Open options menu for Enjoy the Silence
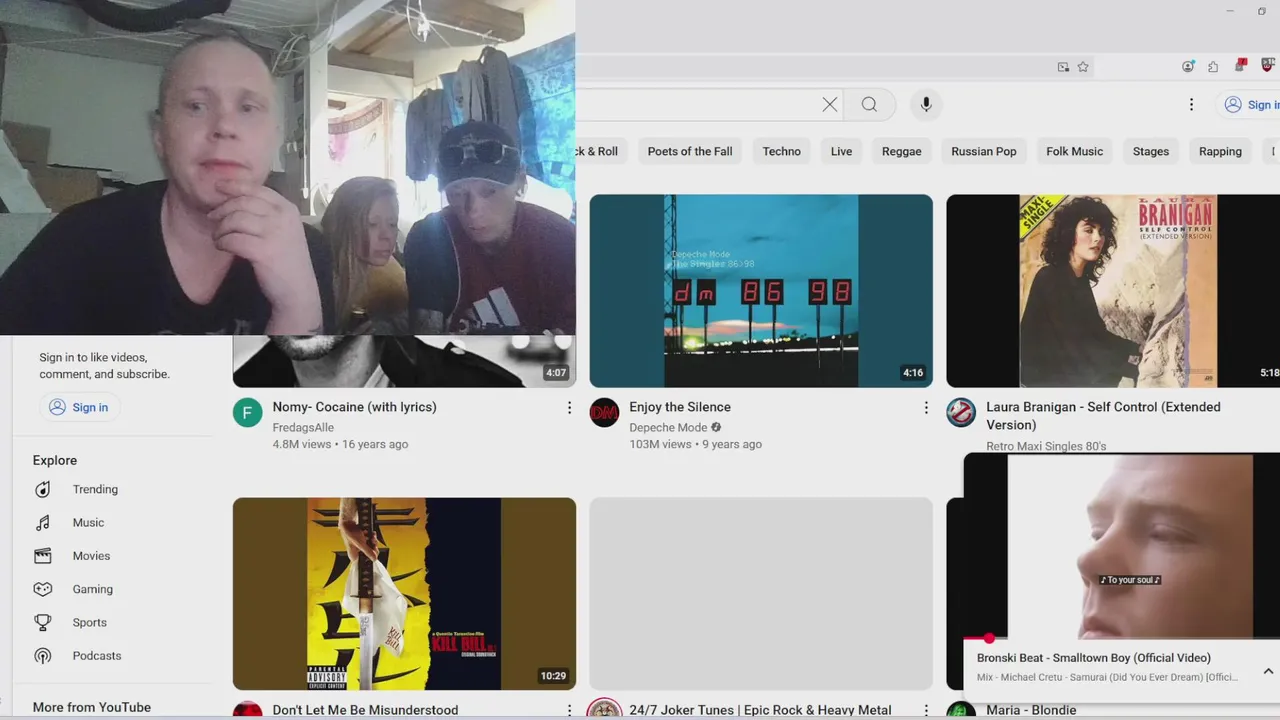The image size is (1280, 720). [926, 408]
